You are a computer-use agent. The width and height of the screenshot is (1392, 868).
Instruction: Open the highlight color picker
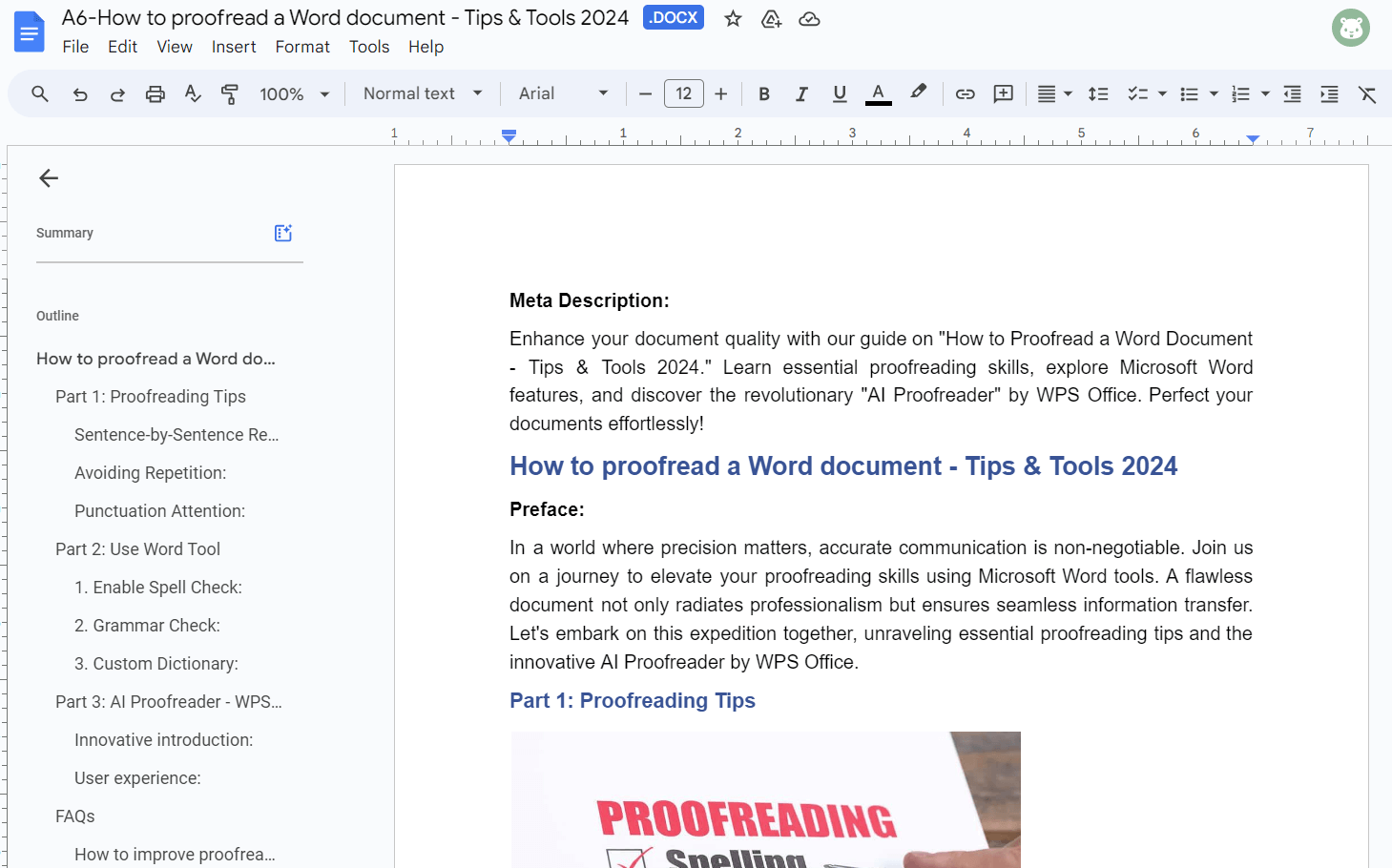pos(918,93)
